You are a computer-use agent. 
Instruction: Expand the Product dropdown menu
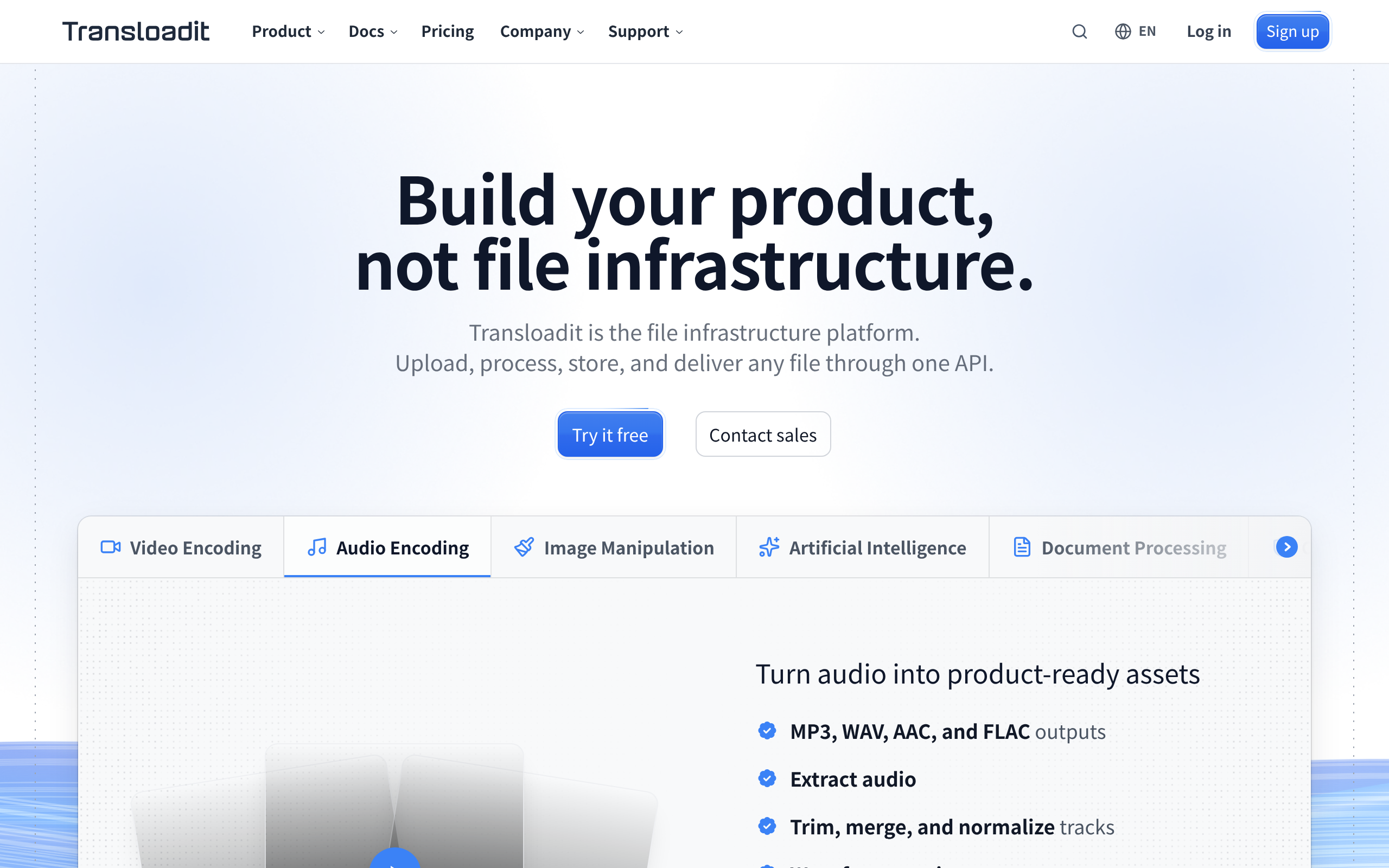click(288, 31)
